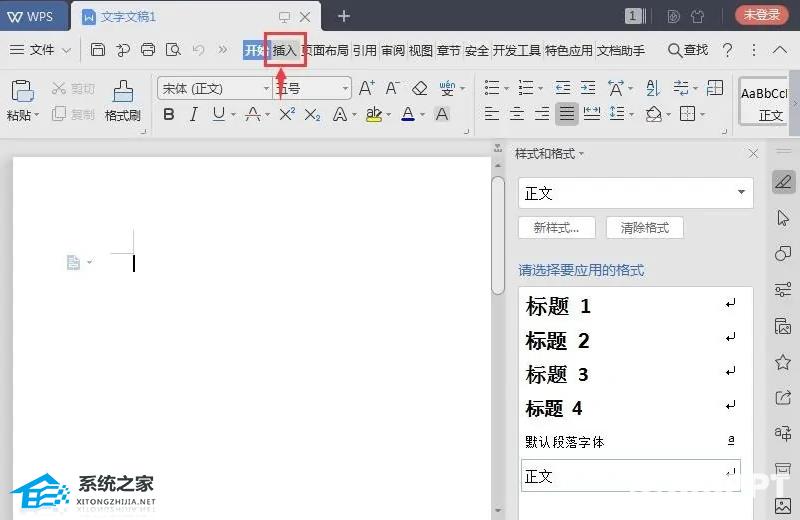
Task: Toggle the styles pen icon in sidebar
Action: click(x=783, y=182)
